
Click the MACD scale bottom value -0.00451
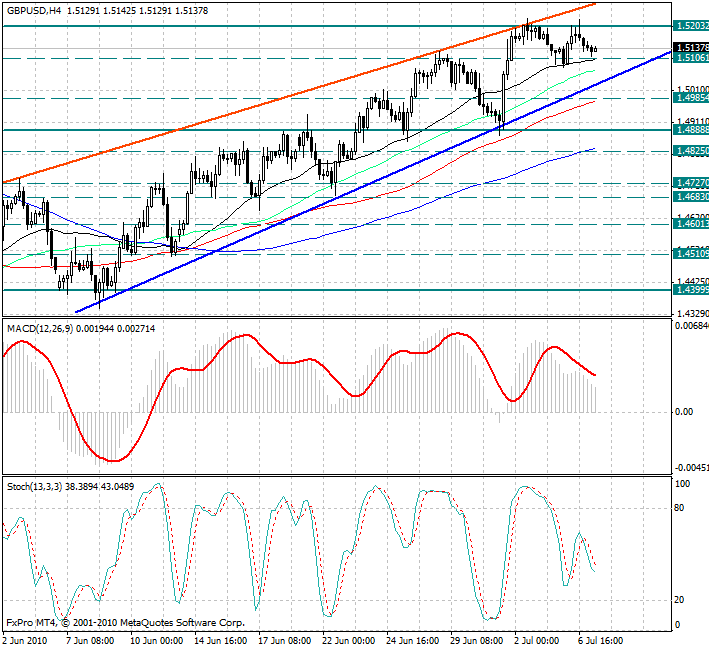point(691,468)
